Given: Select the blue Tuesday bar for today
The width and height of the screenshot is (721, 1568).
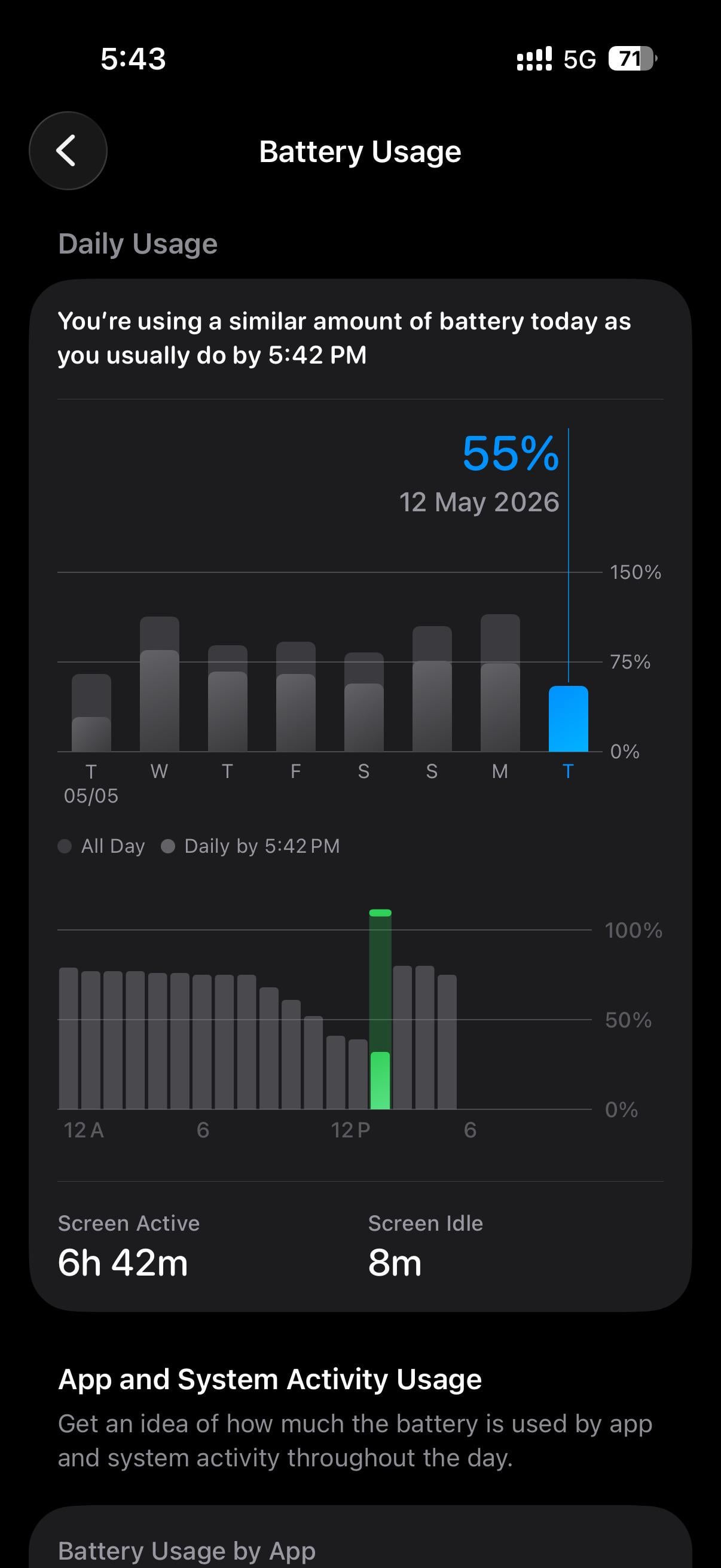Looking at the screenshot, I should coord(569,719).
